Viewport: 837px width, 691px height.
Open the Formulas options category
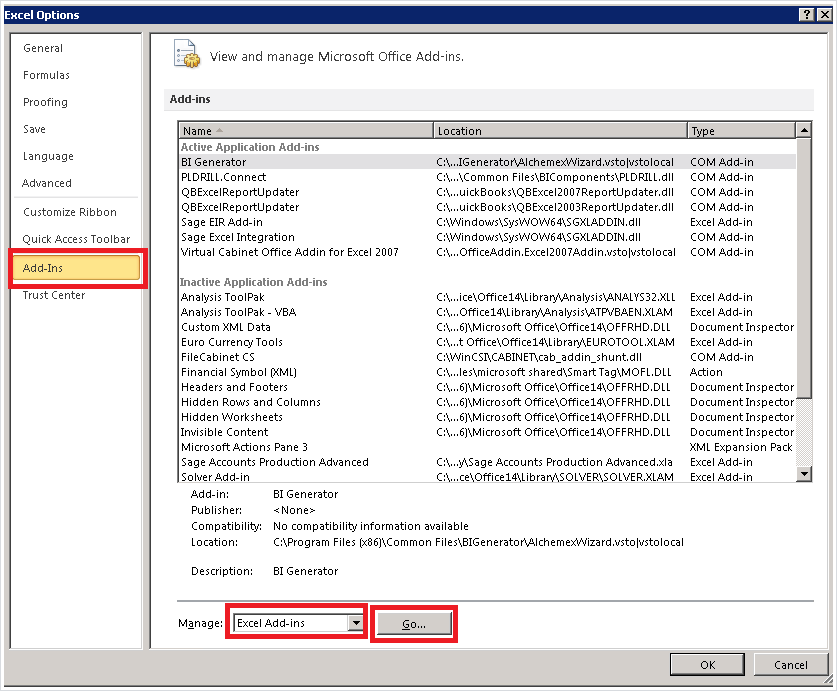(x=46, y=75)
